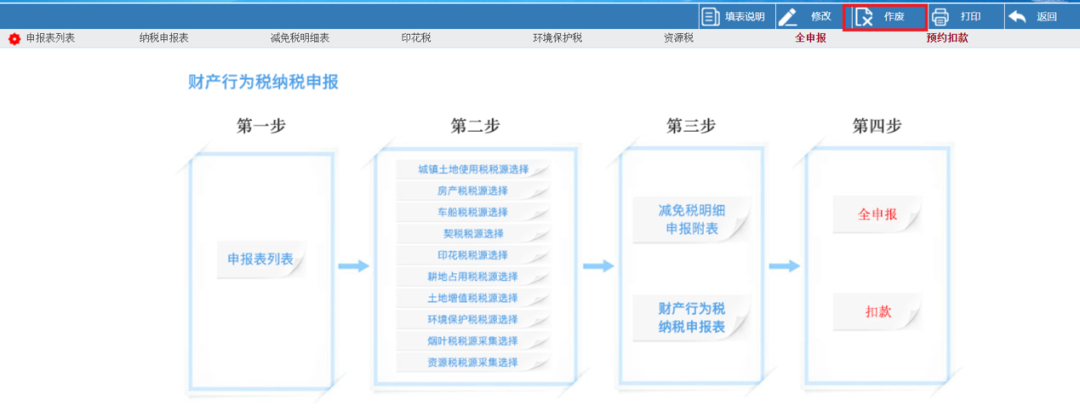Choose 修改 to edit the form
The height and width of the screenshot is (411, 1080).
810,17
